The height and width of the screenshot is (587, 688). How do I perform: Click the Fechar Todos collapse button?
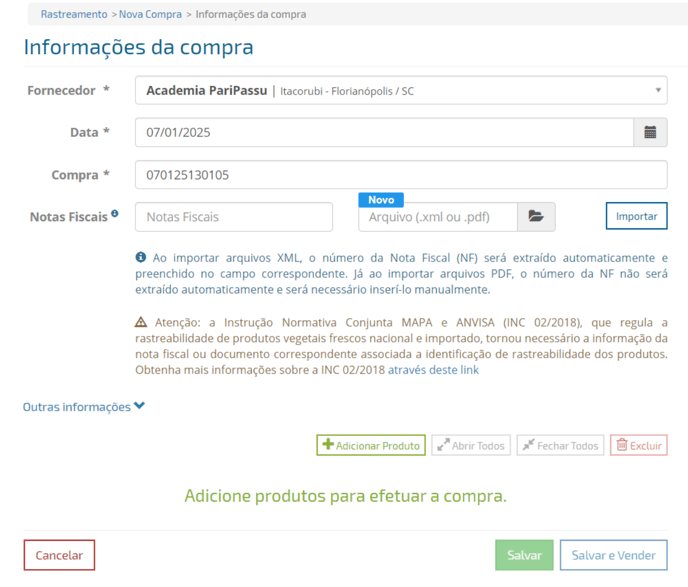coord(560,445)
